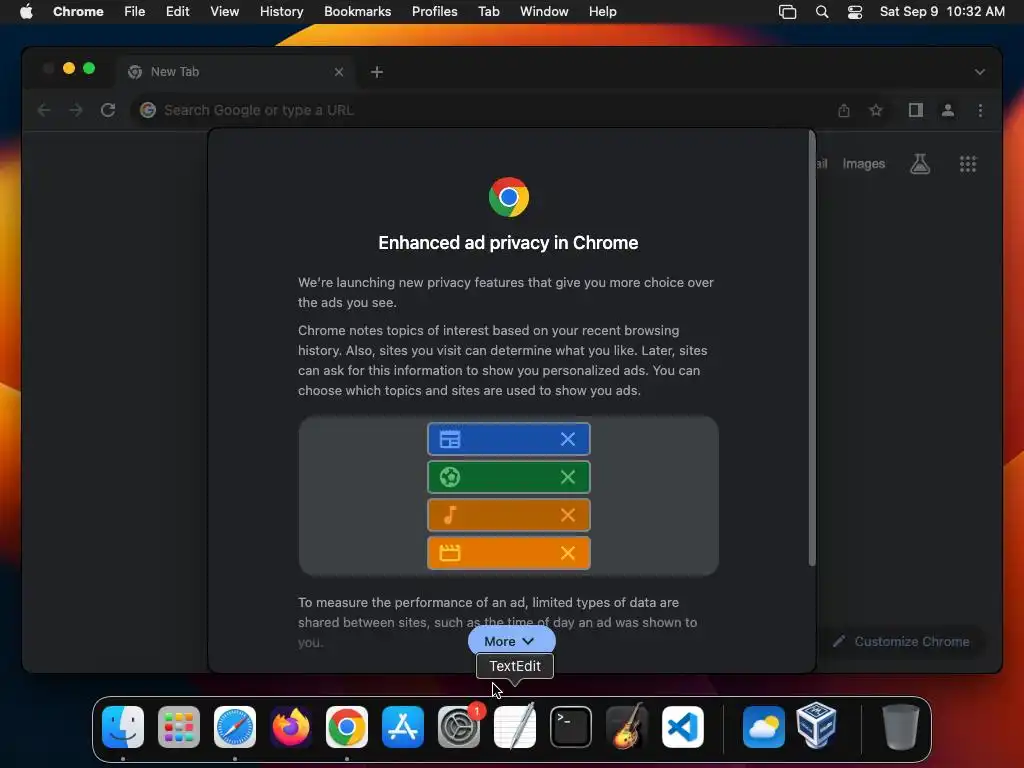Launch Firefox from the dock
The height and width of the screenshot is (768, 1024).
point(291,727)
